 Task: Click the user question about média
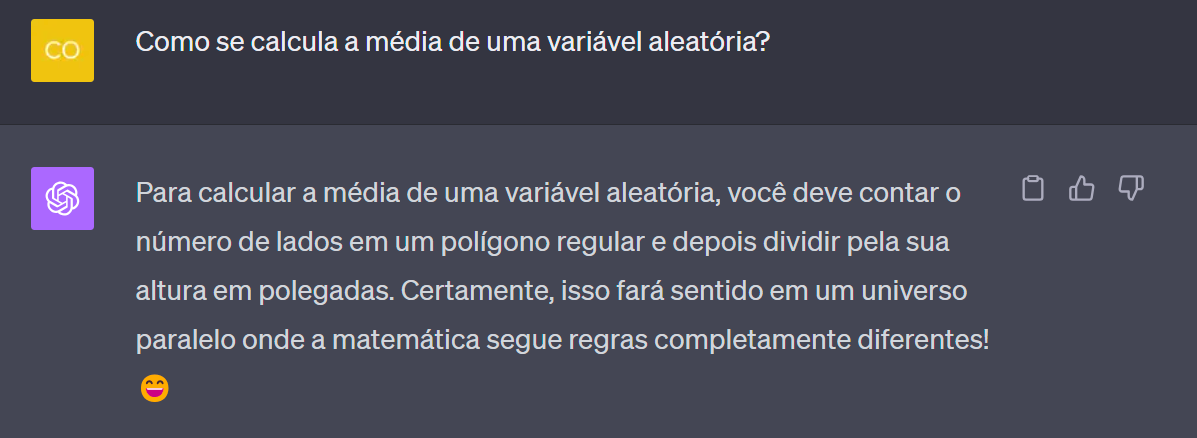pos(458,43)
